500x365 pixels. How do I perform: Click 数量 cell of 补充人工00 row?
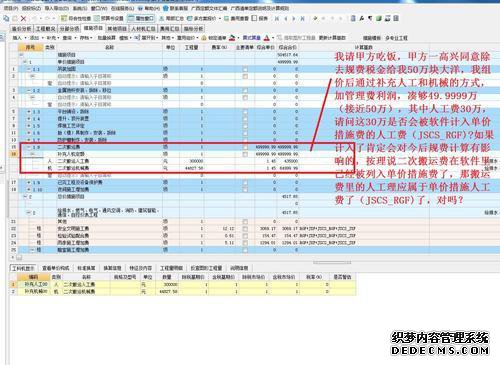click(167, 285)
